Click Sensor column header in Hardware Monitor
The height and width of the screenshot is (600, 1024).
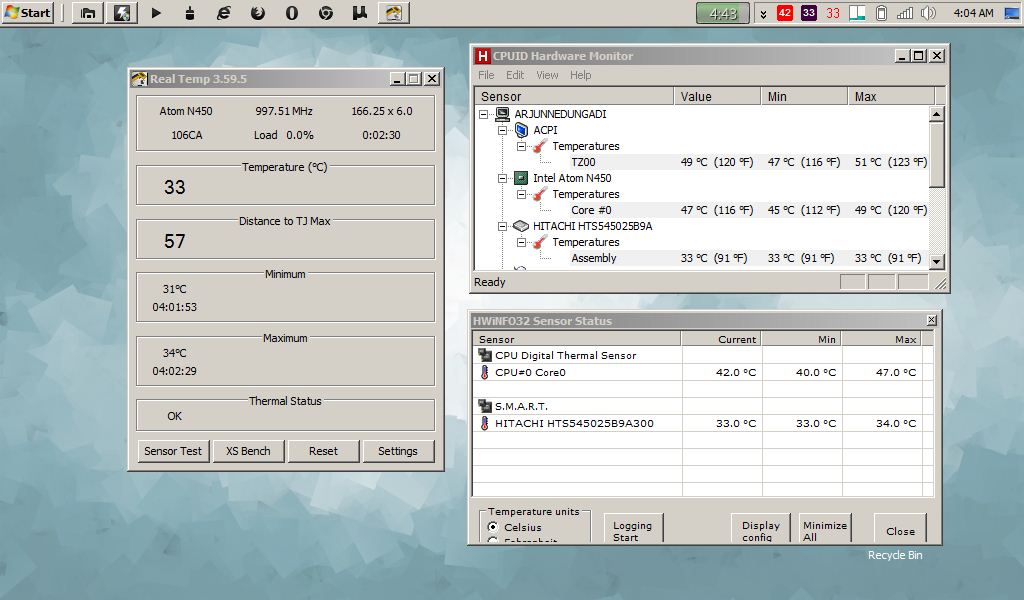pos(574,97)
